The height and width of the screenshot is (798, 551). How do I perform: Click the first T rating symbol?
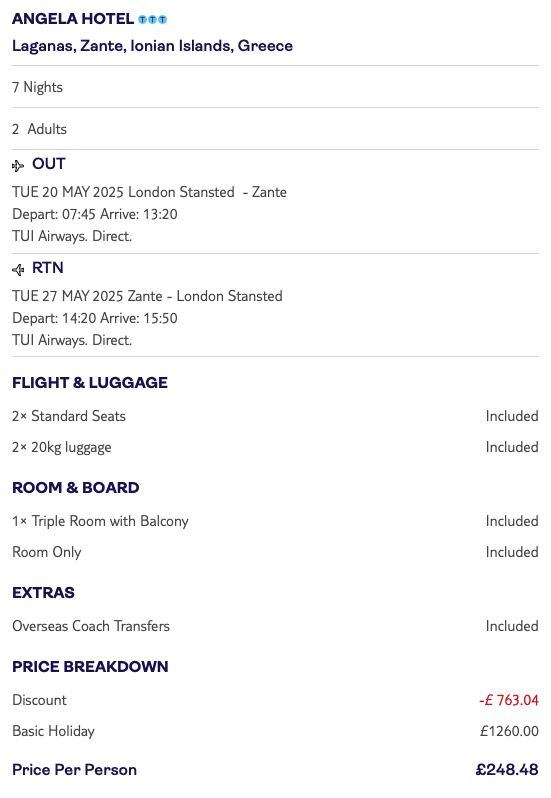143,19
